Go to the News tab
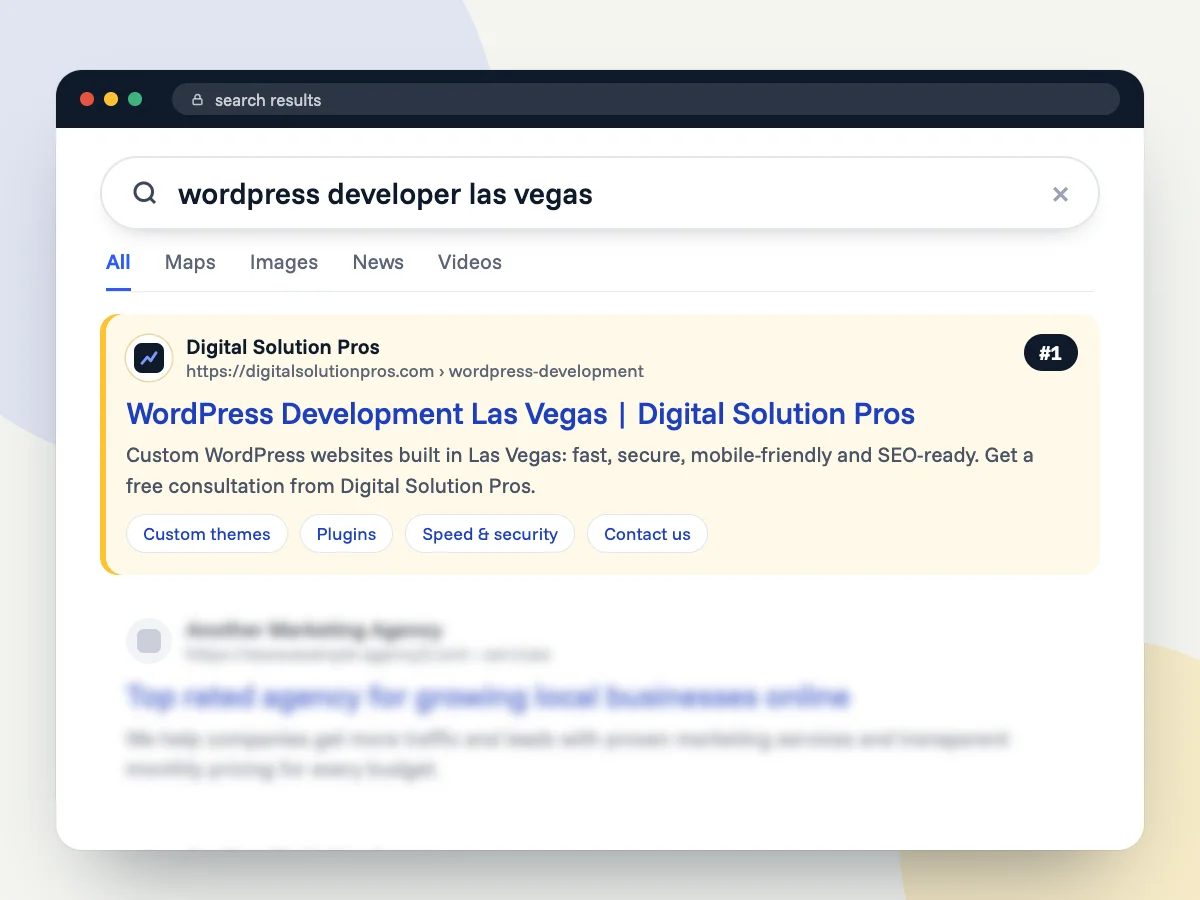 (378, 262)
